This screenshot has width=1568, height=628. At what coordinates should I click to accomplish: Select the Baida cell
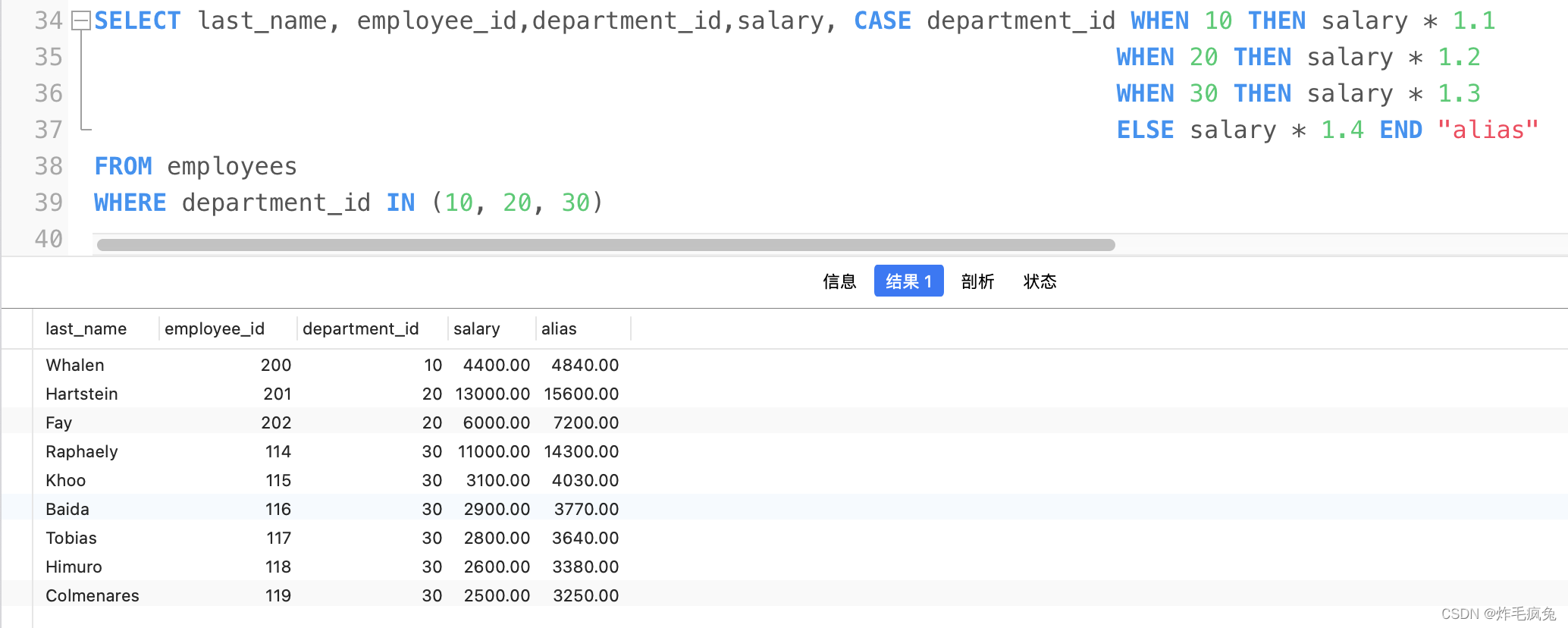[x=67, y=509]
